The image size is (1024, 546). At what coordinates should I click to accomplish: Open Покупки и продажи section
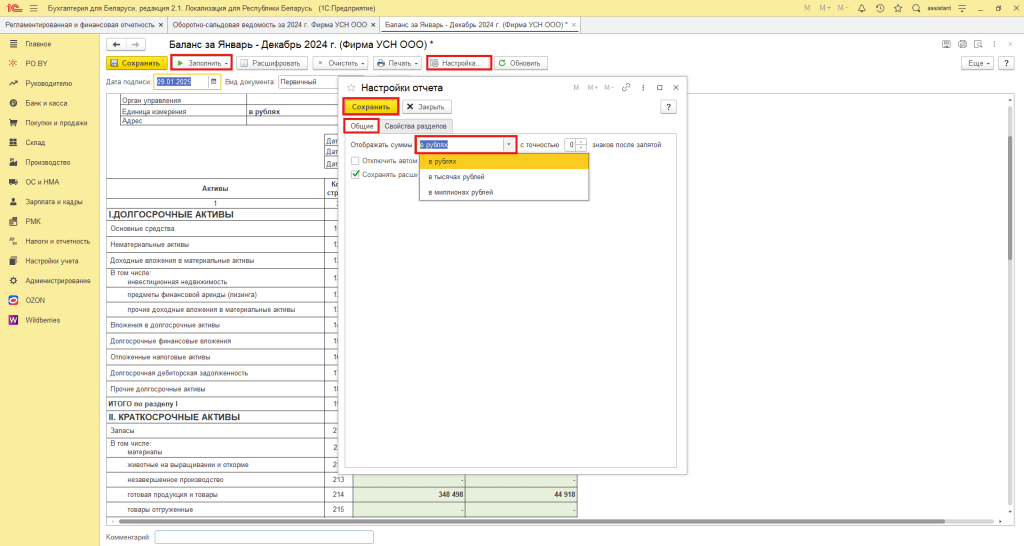[x=56, y=123]
